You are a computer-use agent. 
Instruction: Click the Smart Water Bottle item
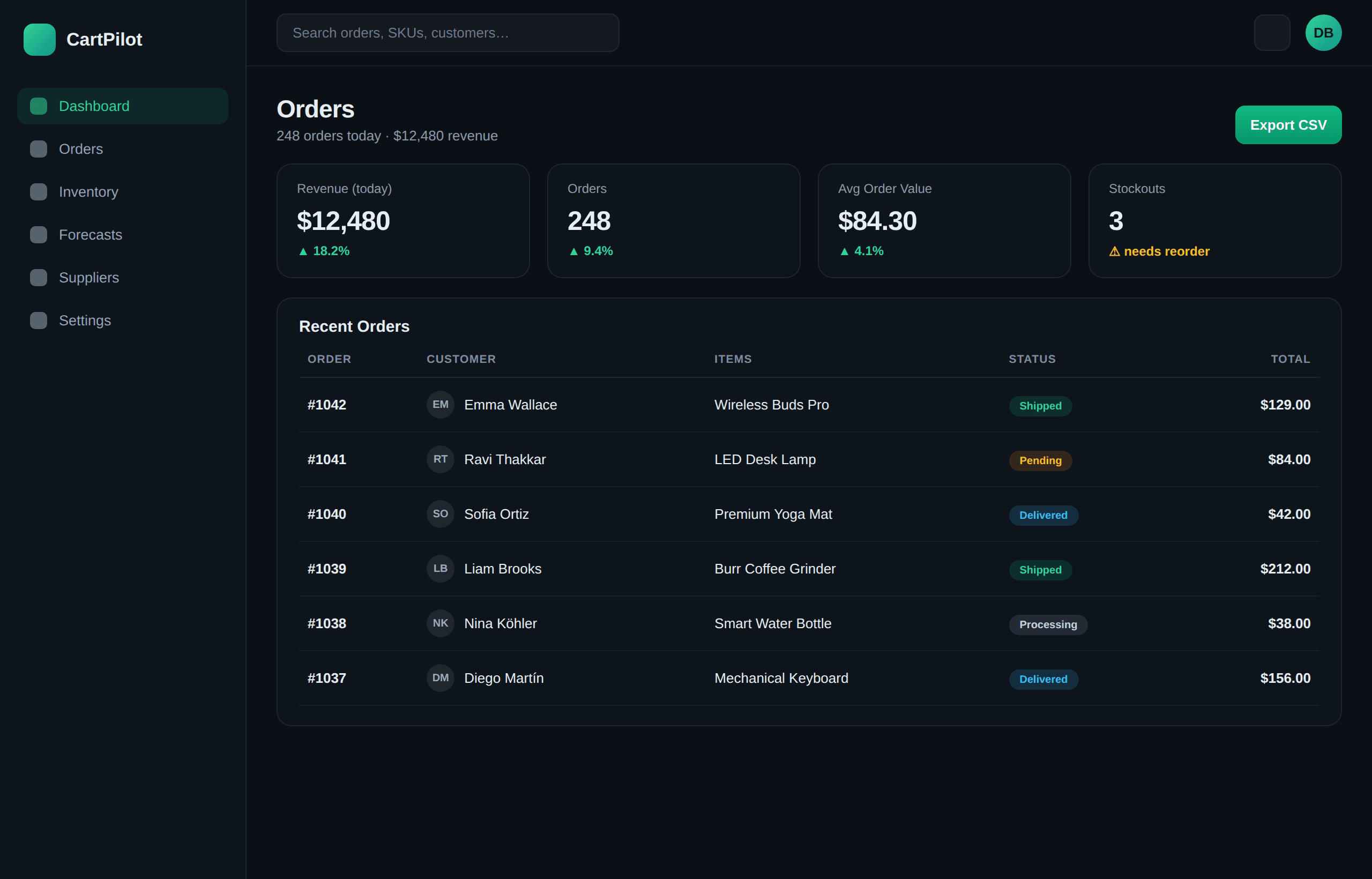[773, 623]
